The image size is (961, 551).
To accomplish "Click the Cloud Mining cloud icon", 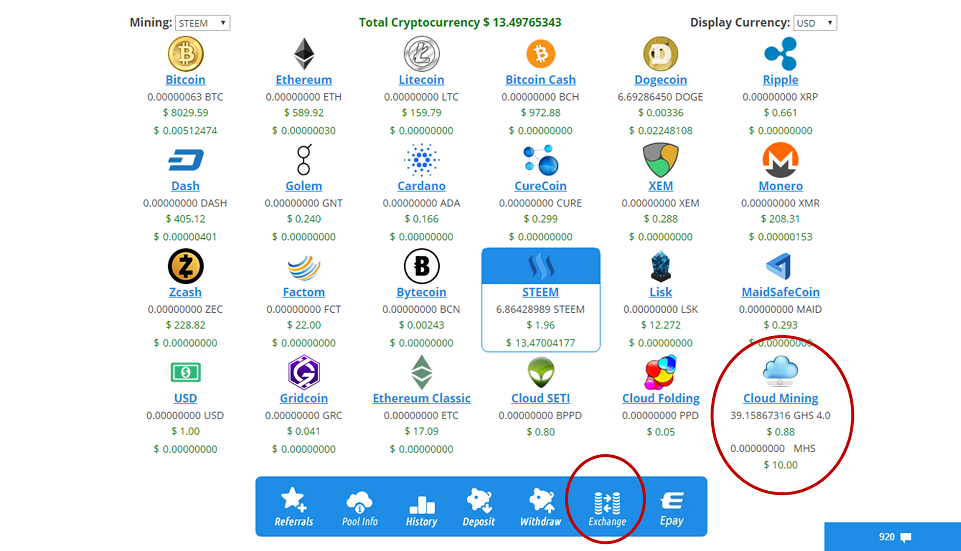I will (780, 371).
